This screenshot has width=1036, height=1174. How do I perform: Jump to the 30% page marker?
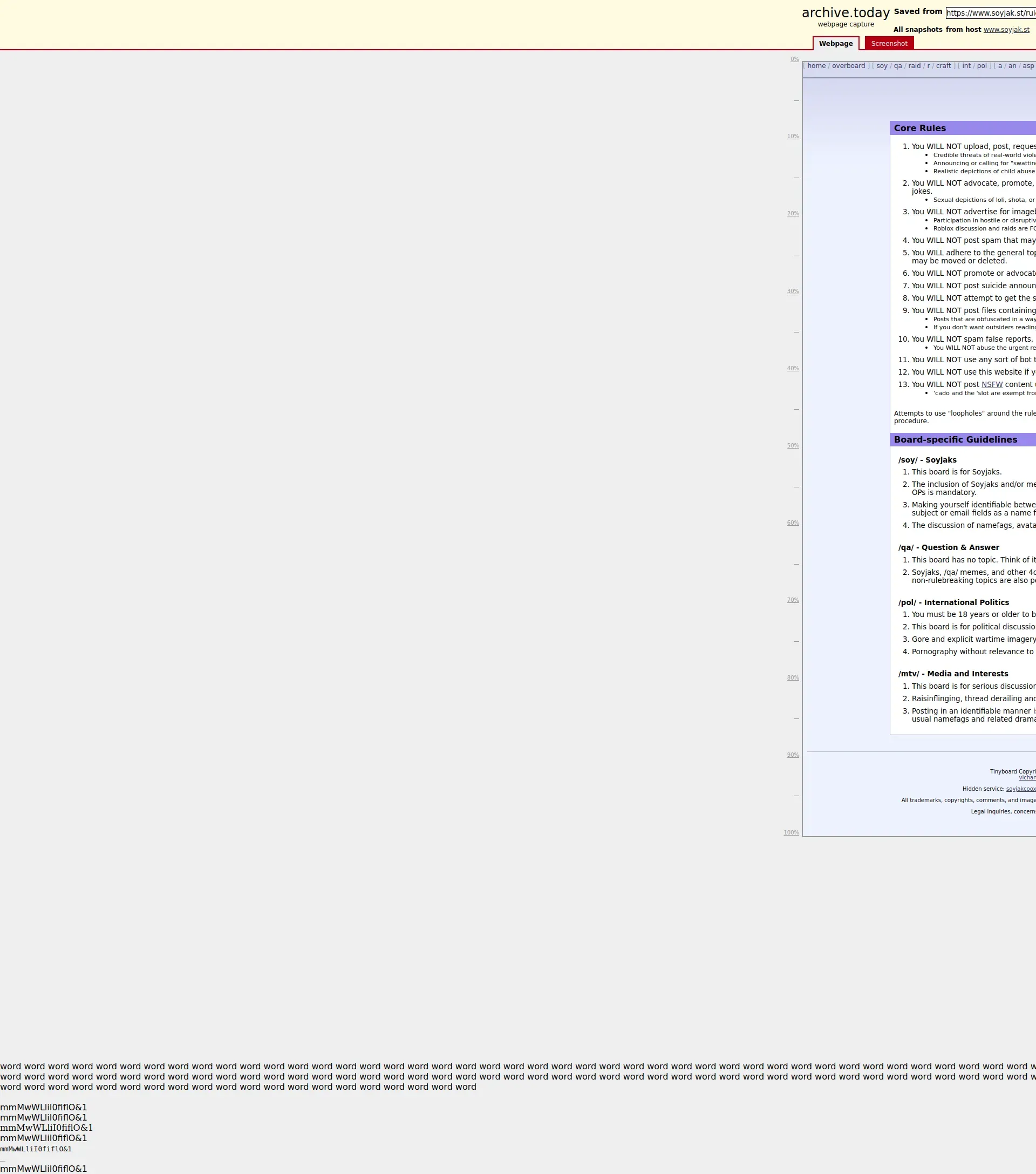tap(793, 292)
